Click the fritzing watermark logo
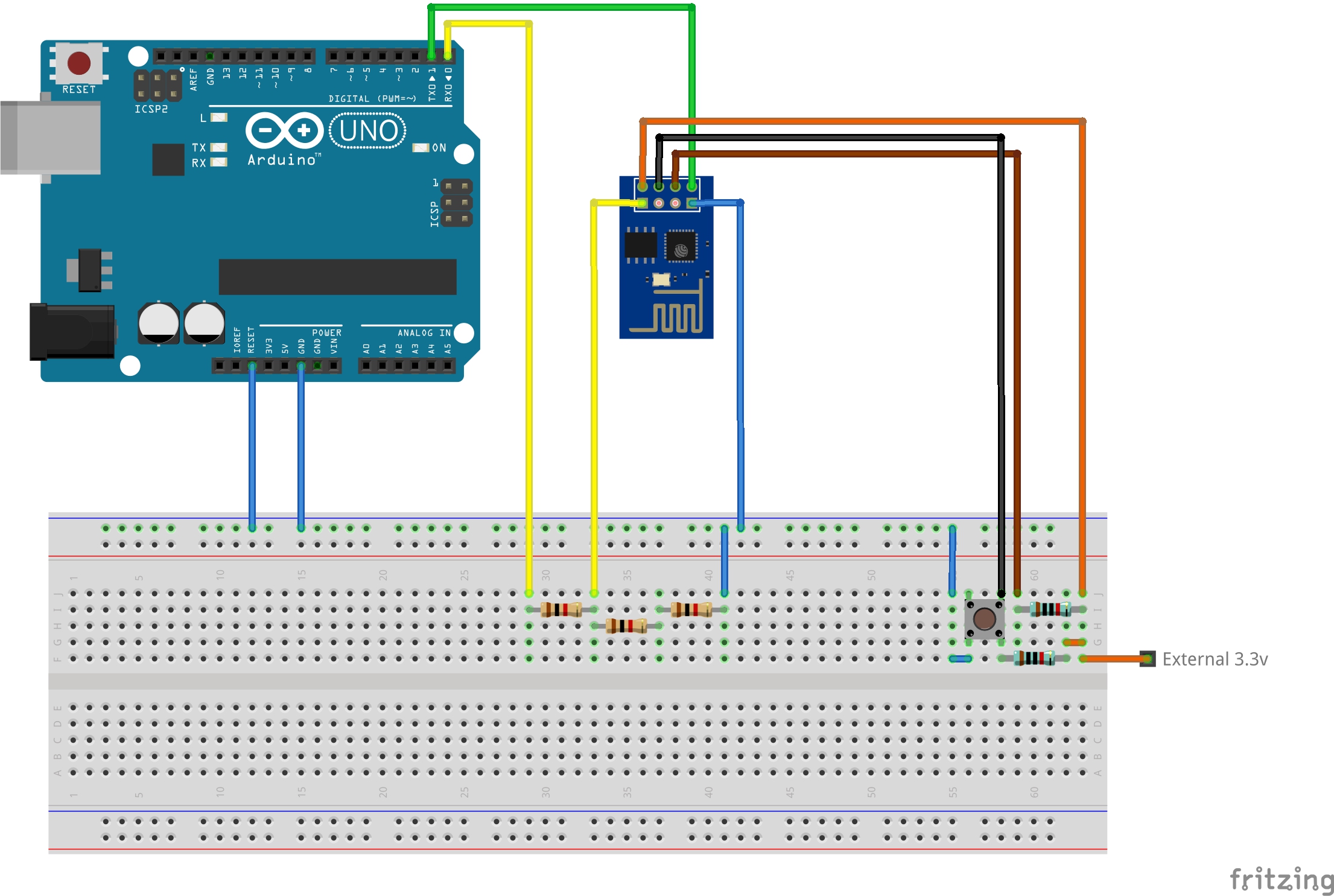 (x=1281, y=879)
